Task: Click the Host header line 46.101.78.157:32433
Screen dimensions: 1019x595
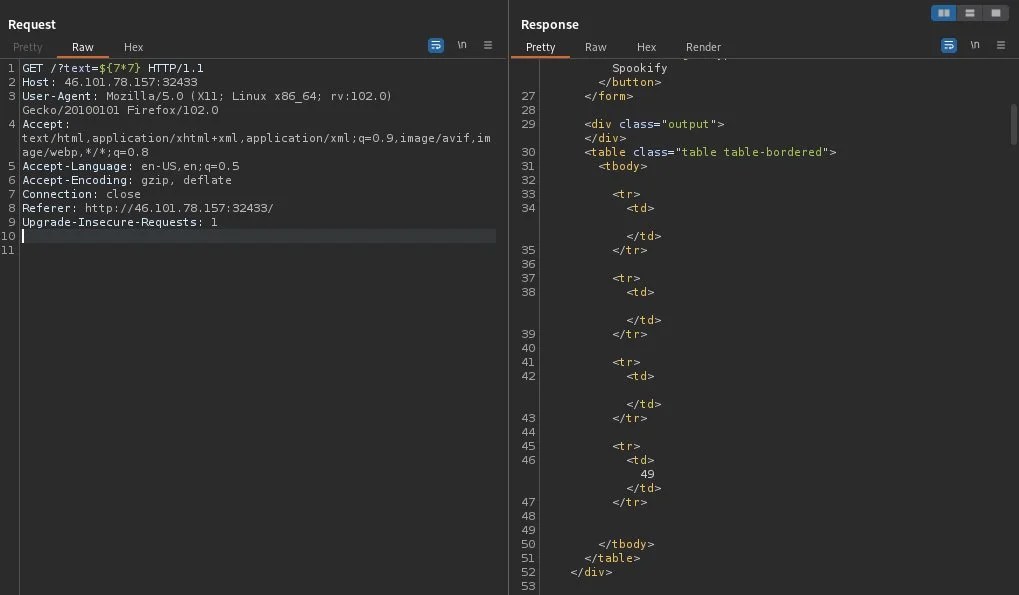Action: coord(109,82)
